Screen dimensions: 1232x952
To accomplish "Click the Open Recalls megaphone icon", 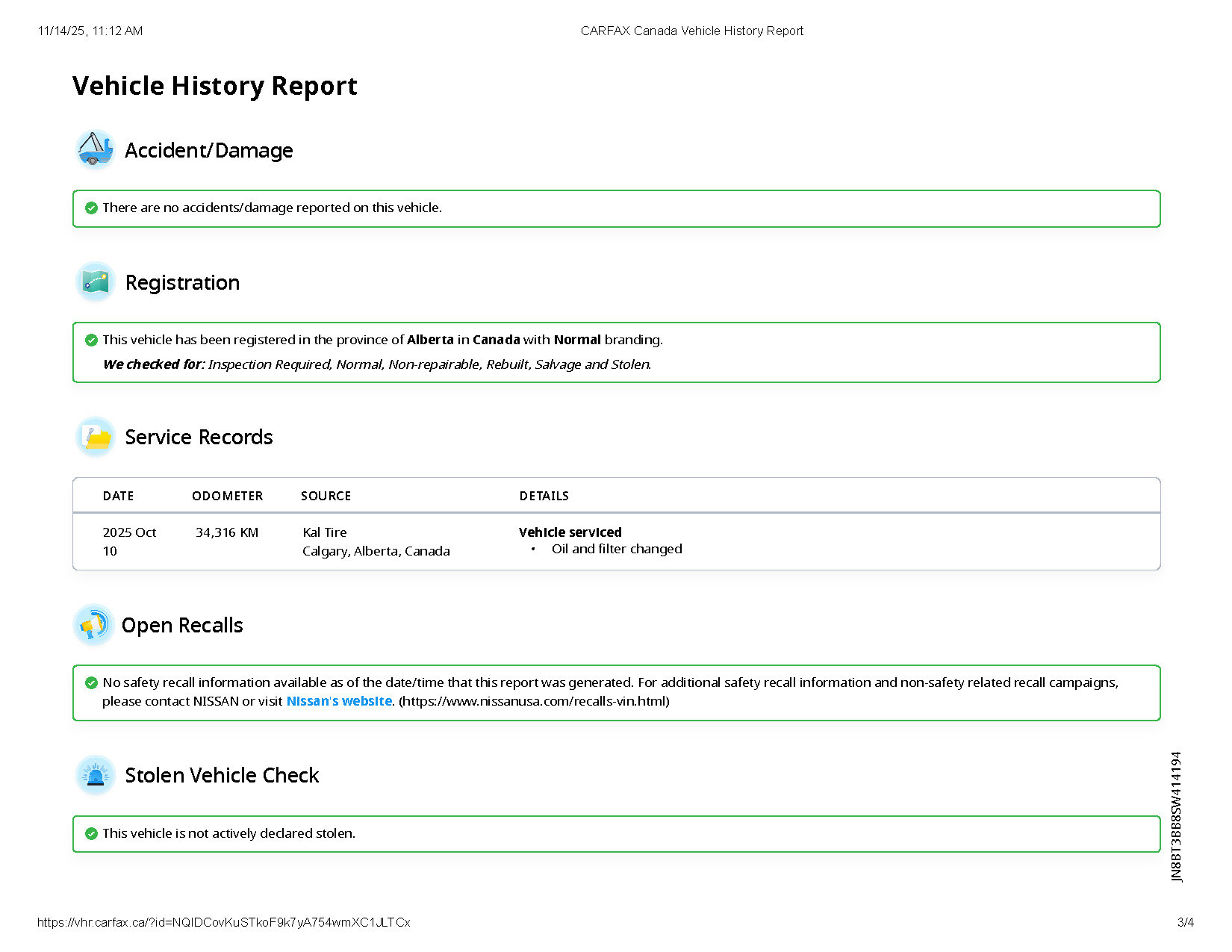I will coord(94,625).
